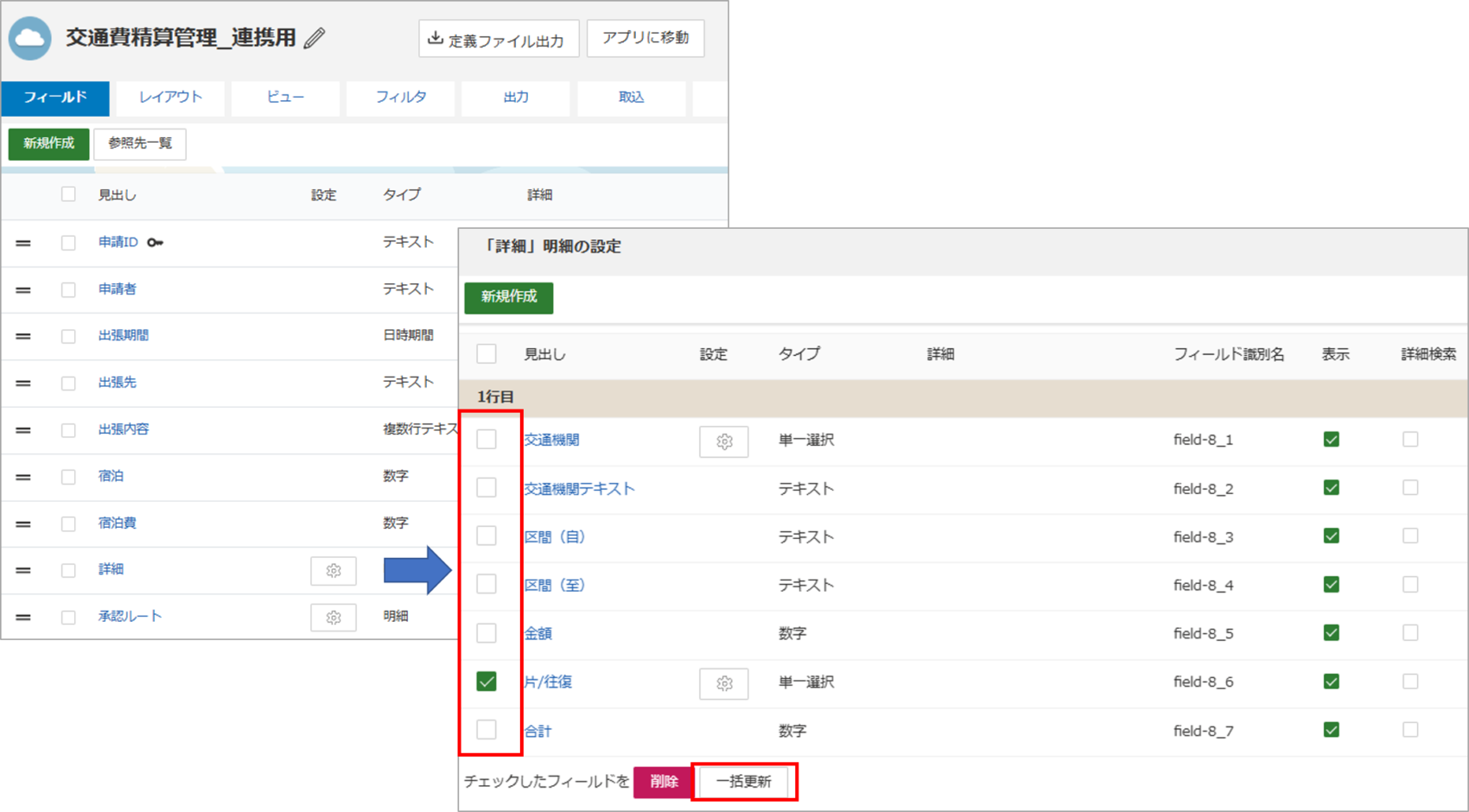Uncheck the 片/往復 row checkbox

coord(486,682)
